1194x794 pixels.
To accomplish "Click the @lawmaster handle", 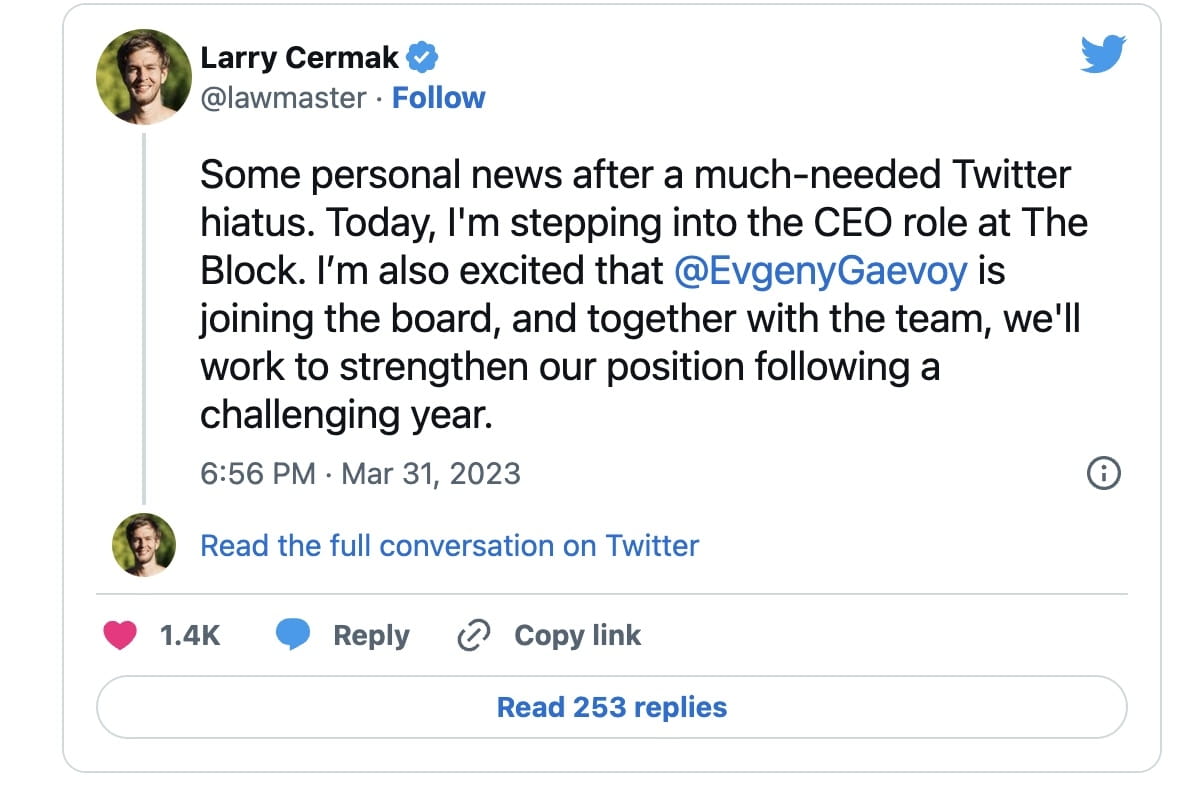I will (x=283, y=98).
